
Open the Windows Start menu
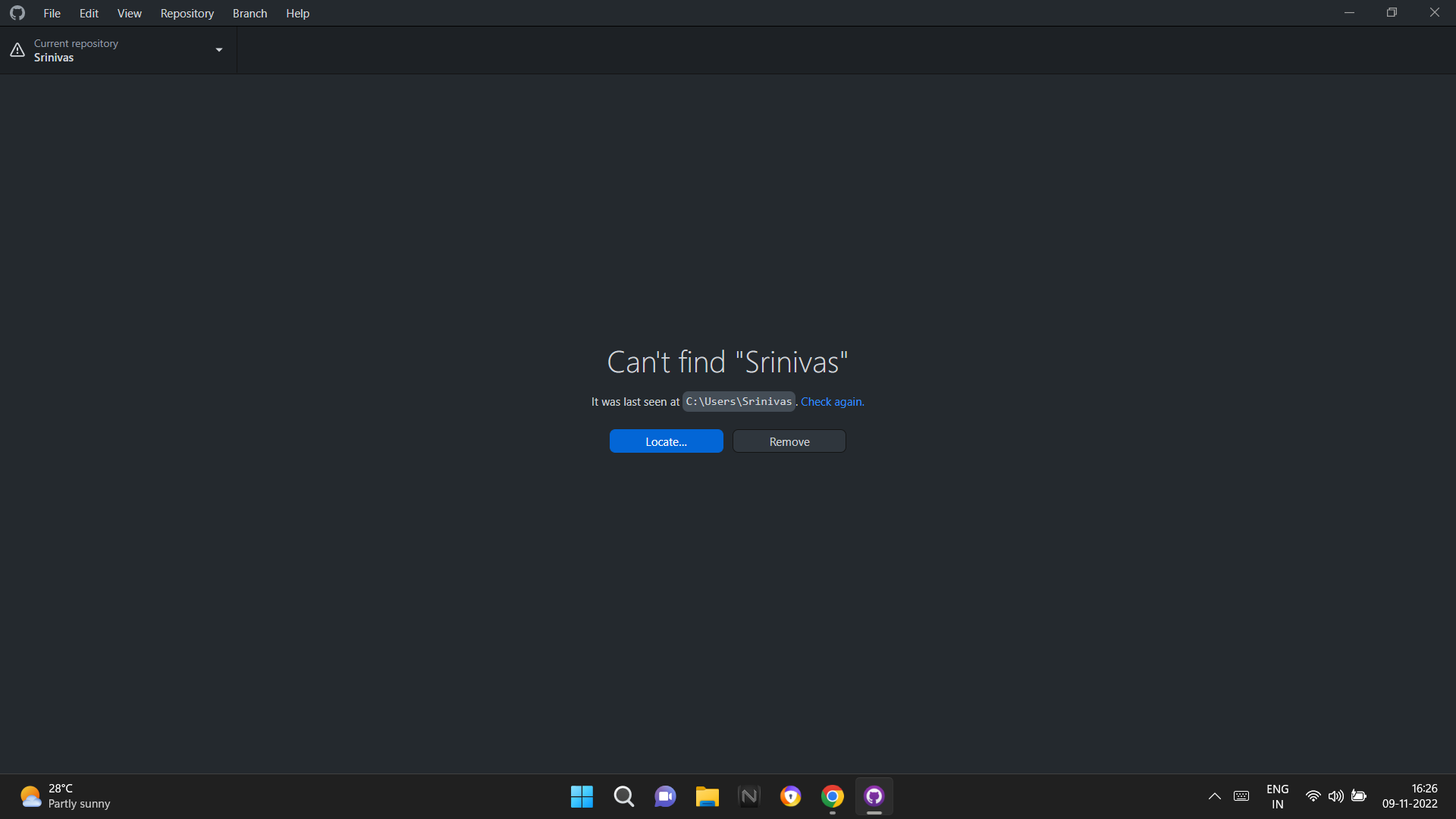point(582,796)
